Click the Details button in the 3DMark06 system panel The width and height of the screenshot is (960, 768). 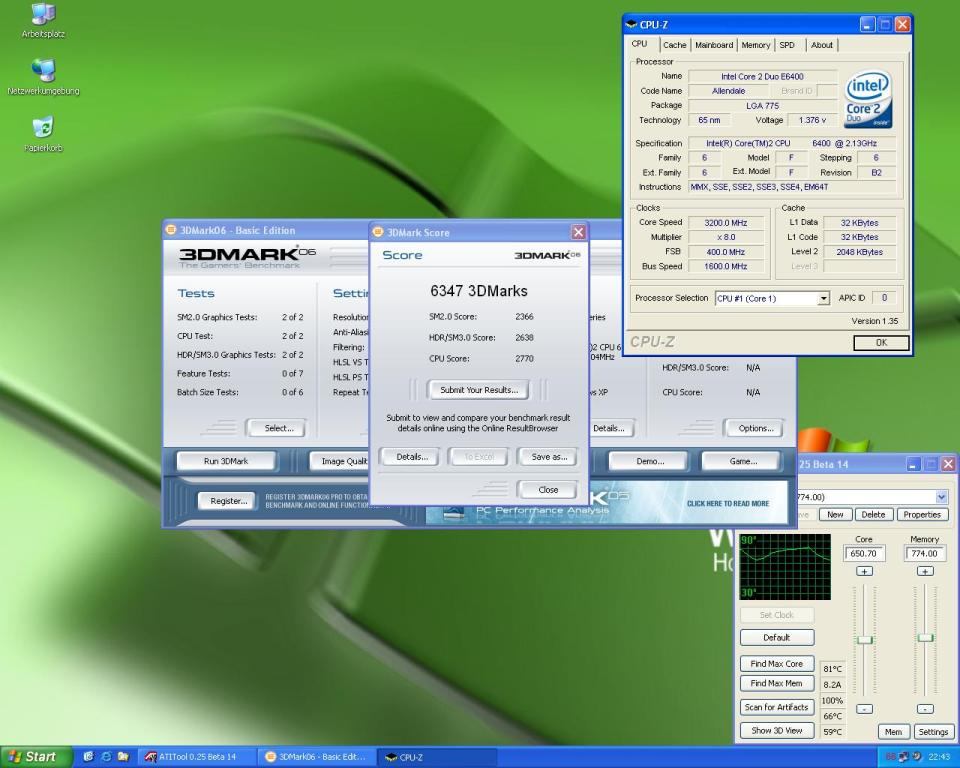click(610, 428)
